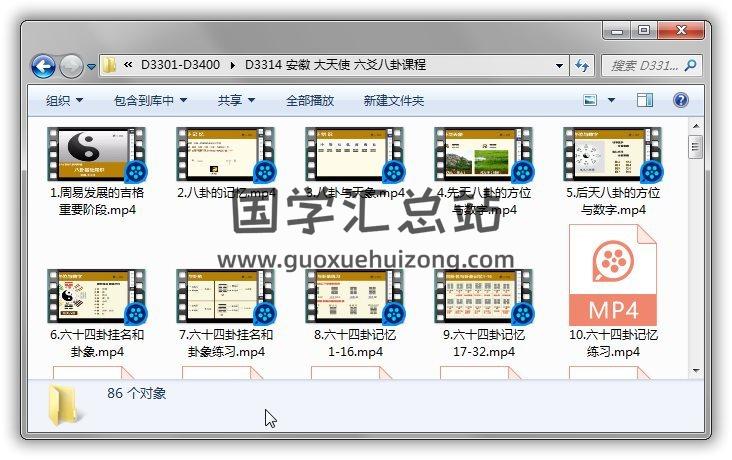Image resolution: width=732 pixels, height=460 pixels.
Task: Click the Back navigation arrow button
Action: coord(43,66)
